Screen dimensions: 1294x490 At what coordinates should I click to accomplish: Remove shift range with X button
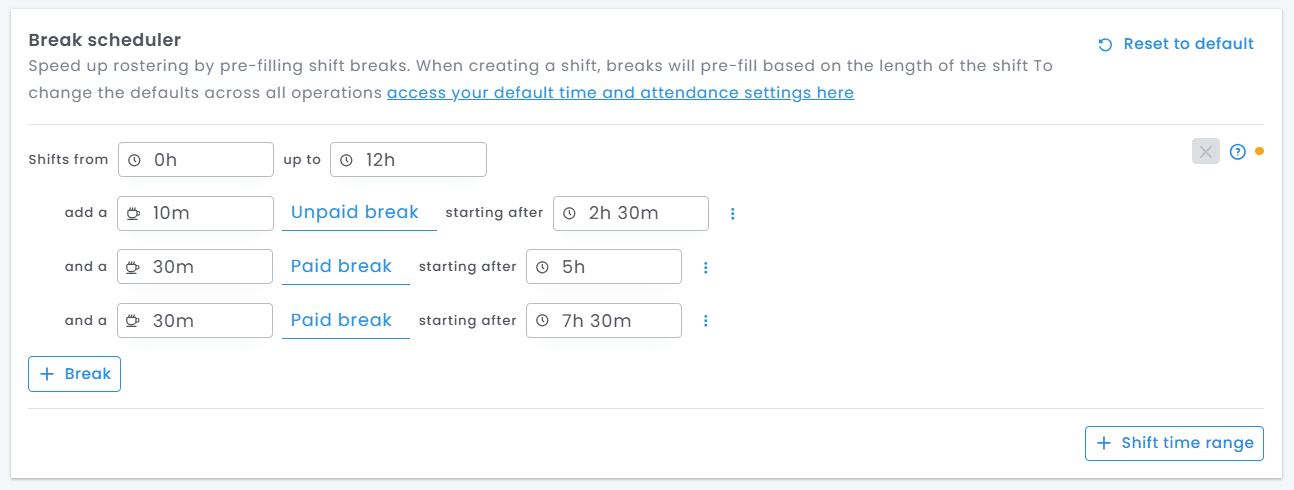pyautogui.click(x=1206, y=152)
